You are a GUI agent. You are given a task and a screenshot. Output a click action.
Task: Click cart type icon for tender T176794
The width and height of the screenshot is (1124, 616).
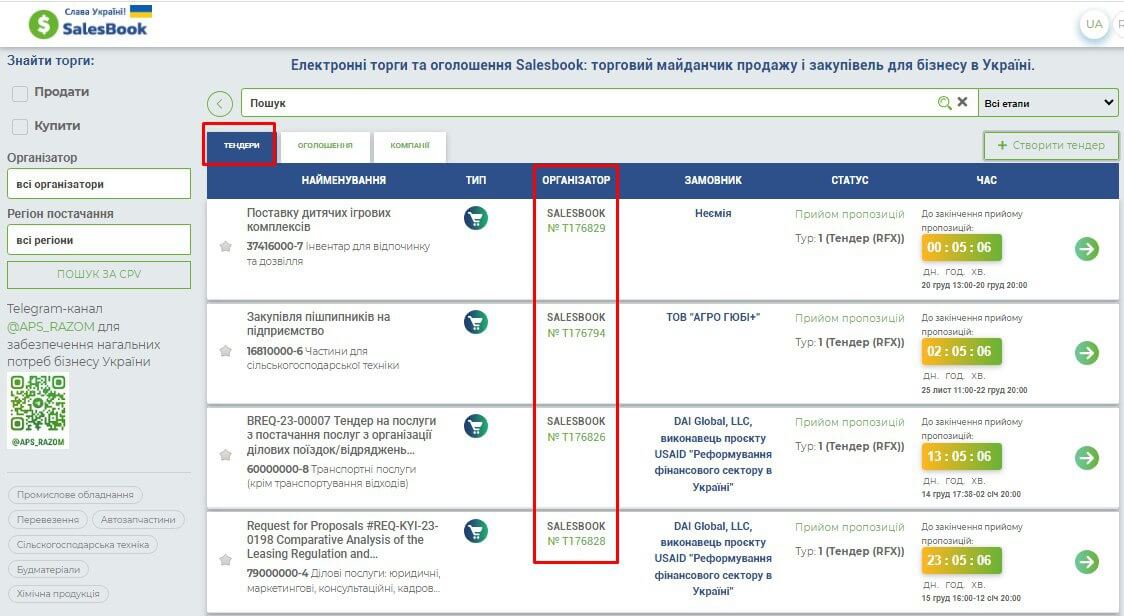(476, 321)
